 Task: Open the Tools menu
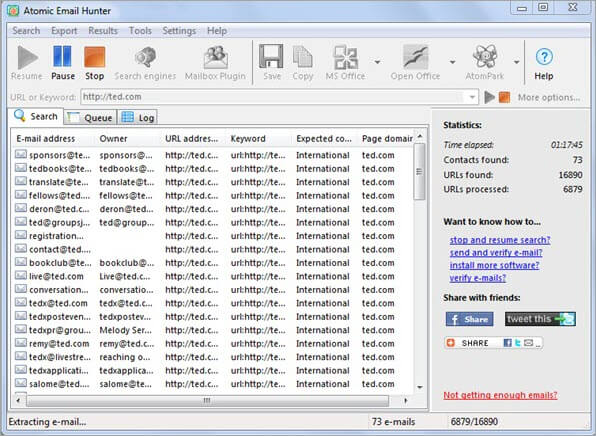[140, 31]
